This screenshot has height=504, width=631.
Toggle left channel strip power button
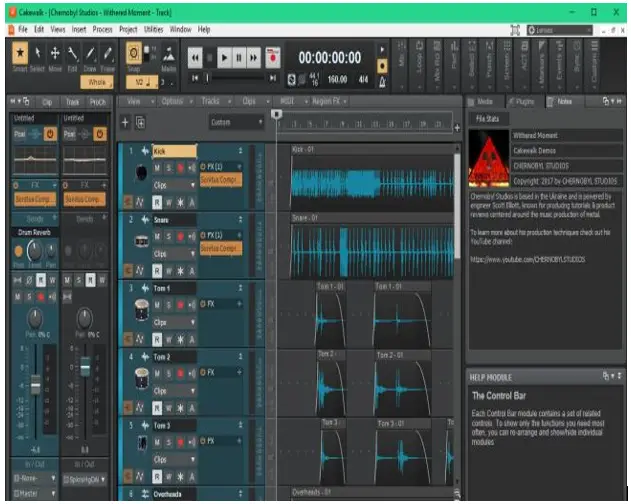50,134
